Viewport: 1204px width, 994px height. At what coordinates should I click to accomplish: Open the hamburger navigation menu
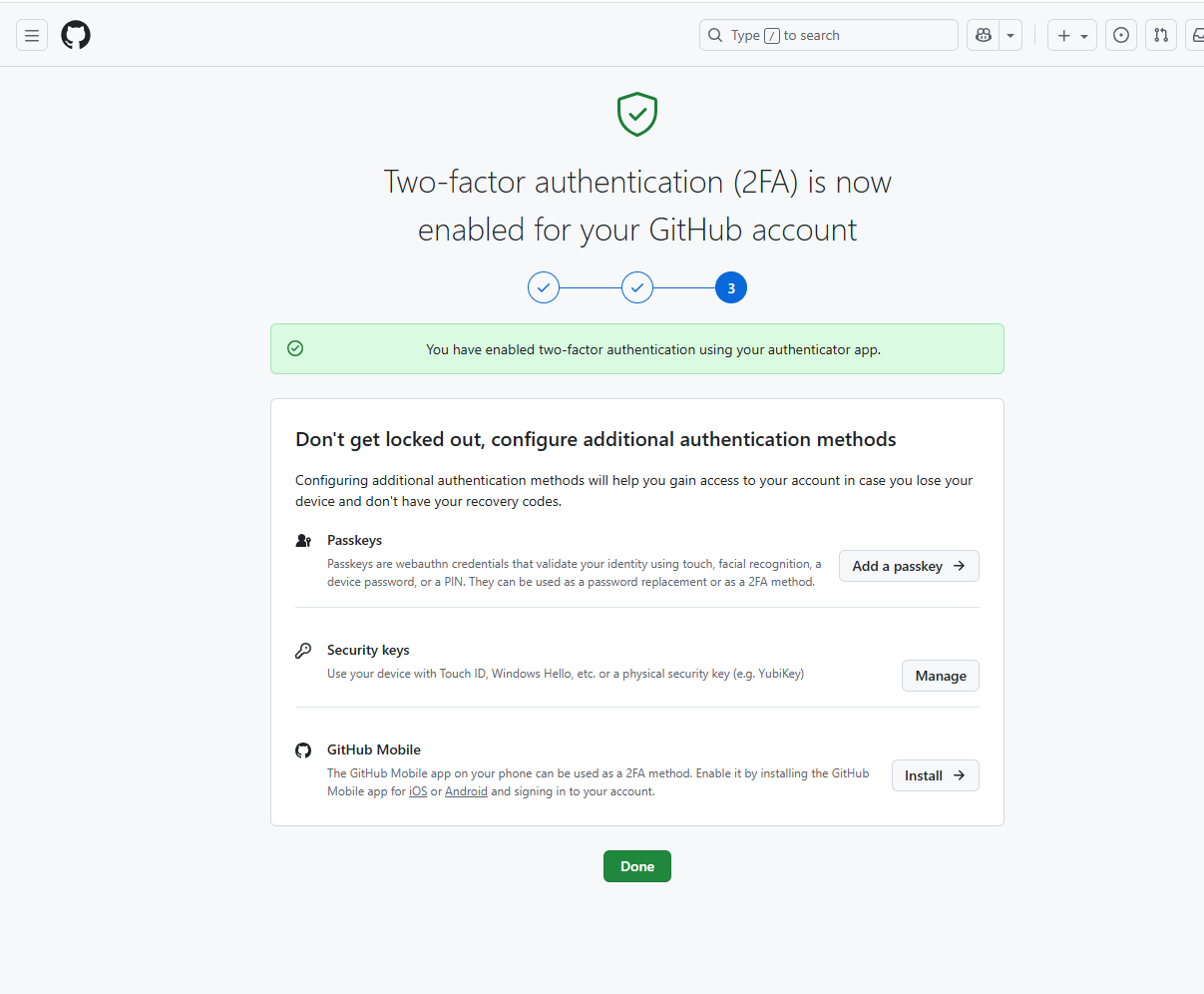(32, 35)
